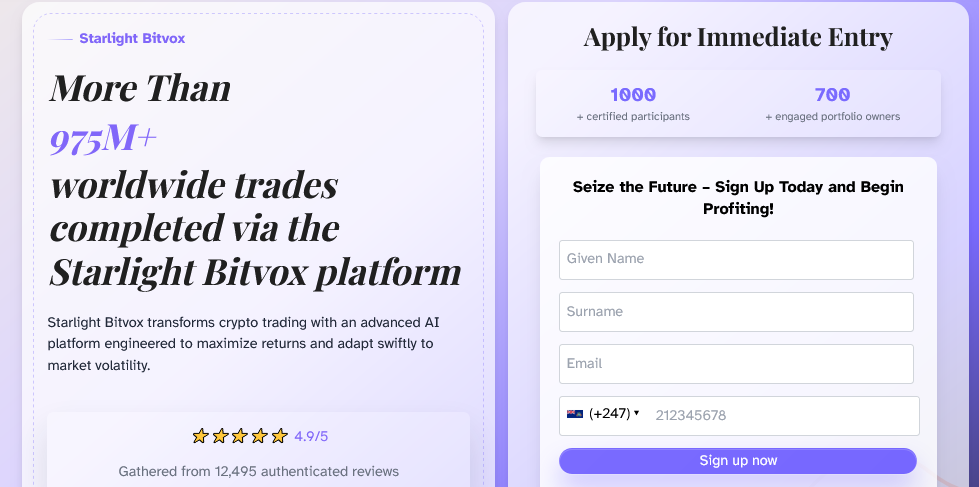979x487 pixels.
Task: Click the Apply for Immediate Entry heading
Action: click(737, 38)
